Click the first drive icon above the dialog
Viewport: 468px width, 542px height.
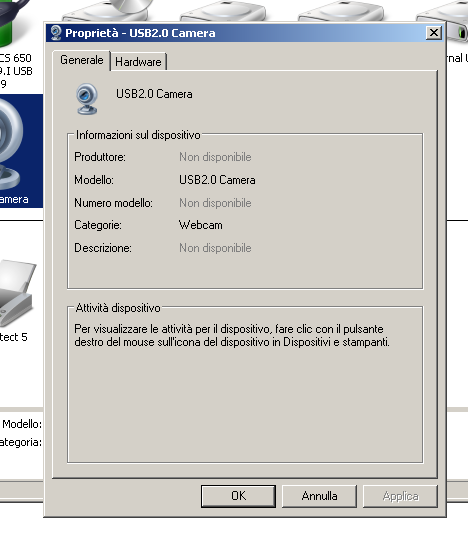pos(105,11)
